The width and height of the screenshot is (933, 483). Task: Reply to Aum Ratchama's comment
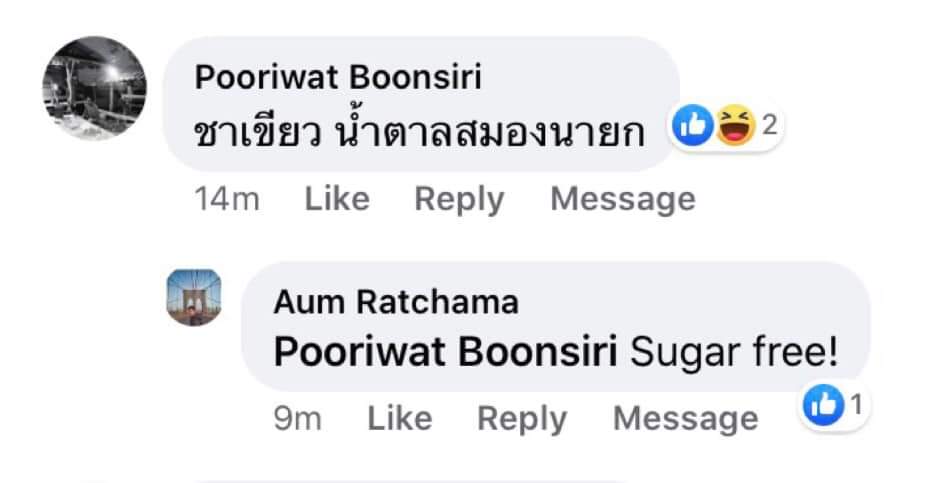[x=522, y=420]
